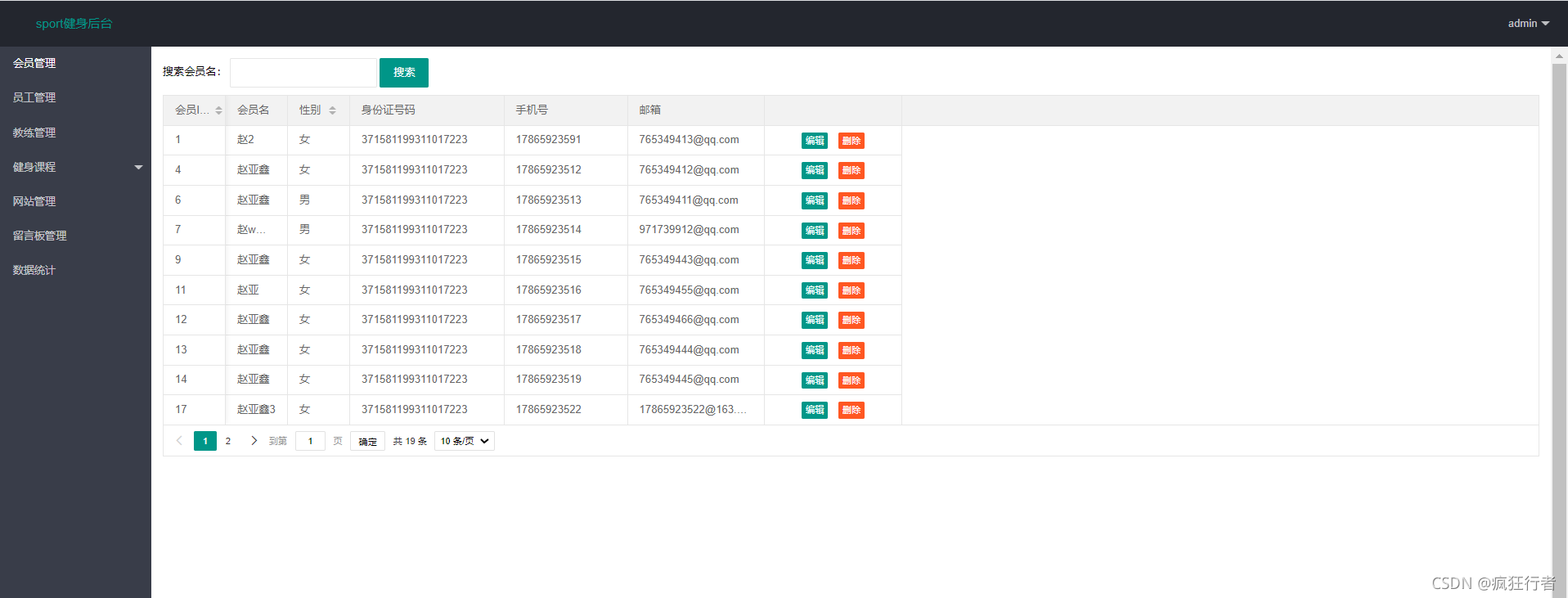Edit member row with ID 13

(x=815, y=350)
